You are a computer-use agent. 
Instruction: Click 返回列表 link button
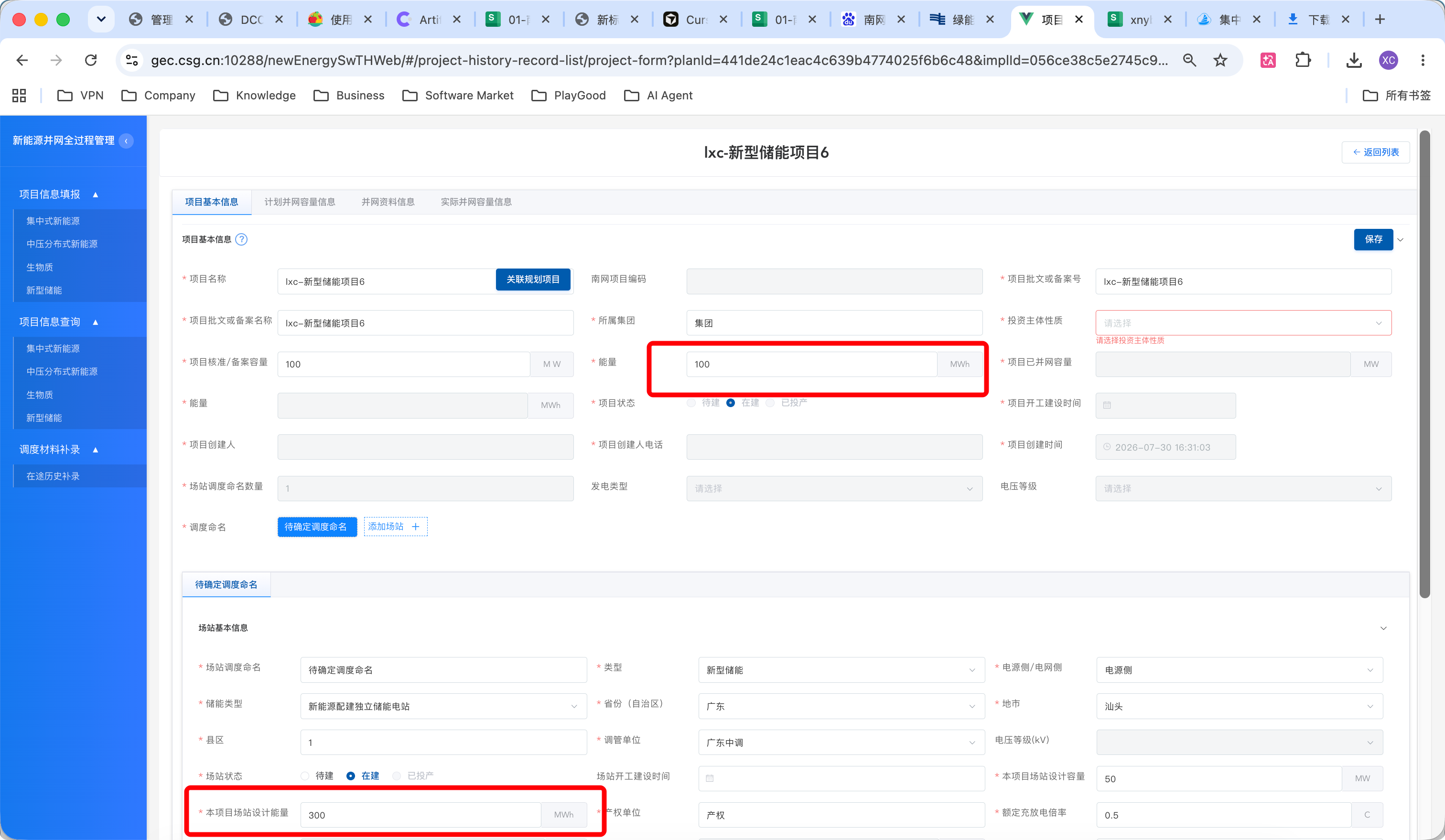[1375, 152]
